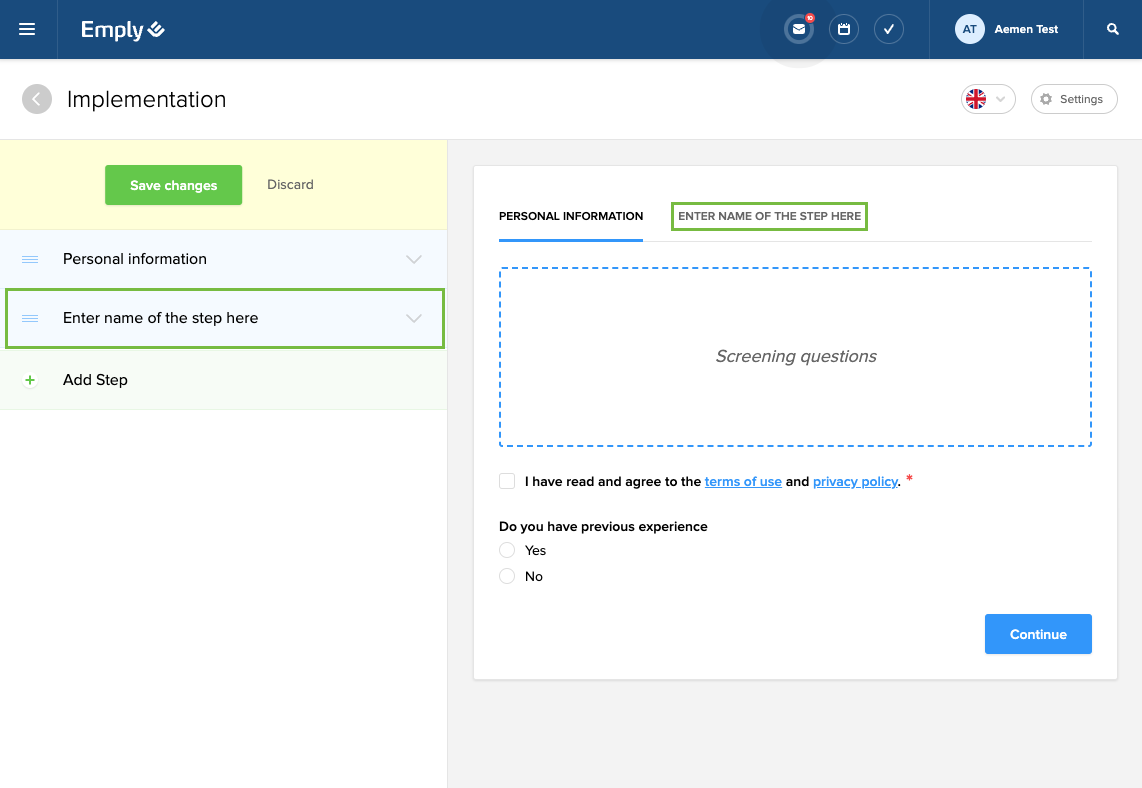
Task: Open the privacy policy link
Action: click(x=855, y=482)
